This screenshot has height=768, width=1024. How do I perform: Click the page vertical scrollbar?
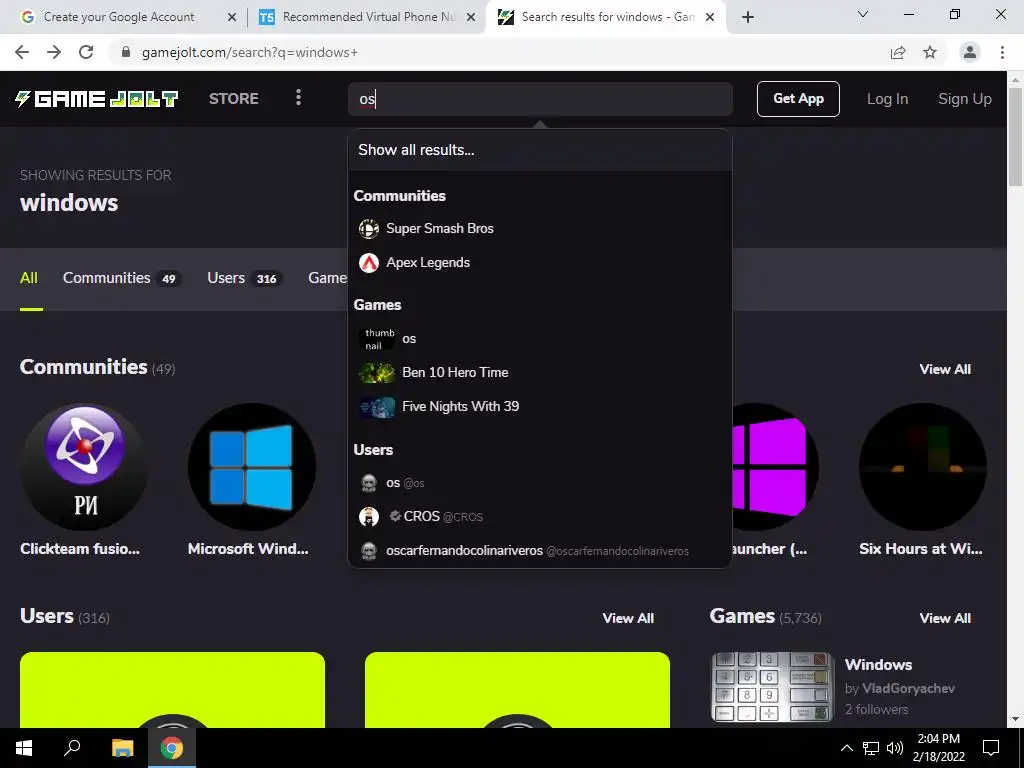(1016, 136)
